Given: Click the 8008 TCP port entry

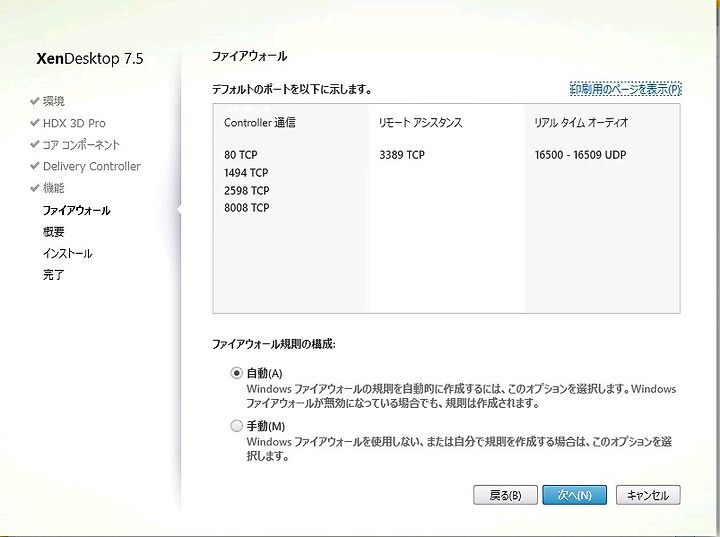Looking at the screenshot, I should click(247, 208).
